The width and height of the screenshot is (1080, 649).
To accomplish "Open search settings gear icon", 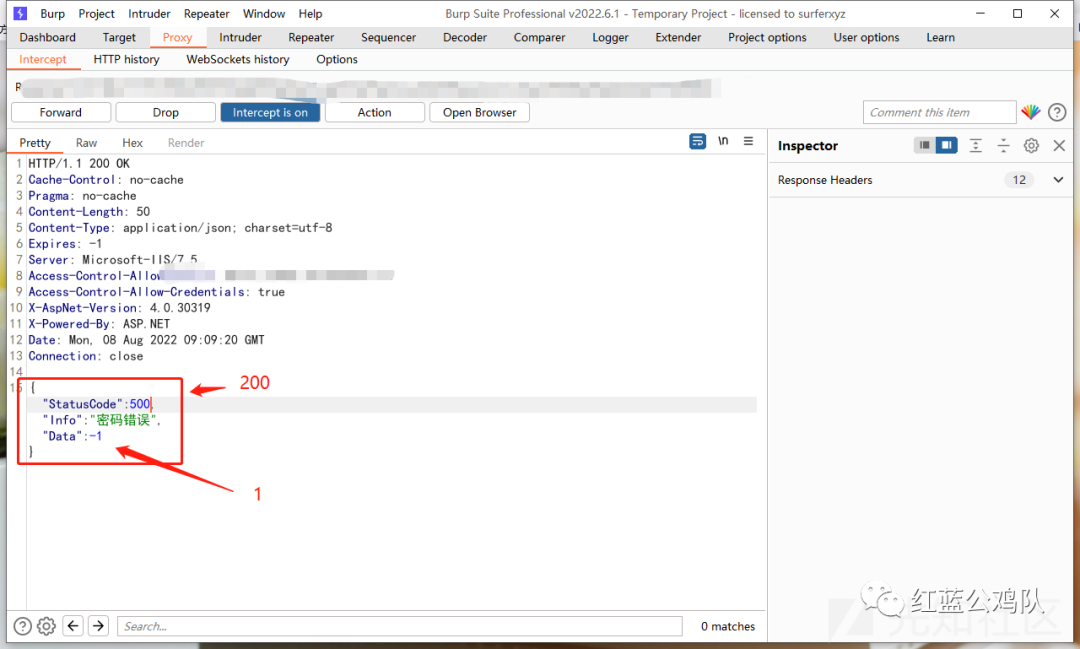I will [x=46, y=626].
